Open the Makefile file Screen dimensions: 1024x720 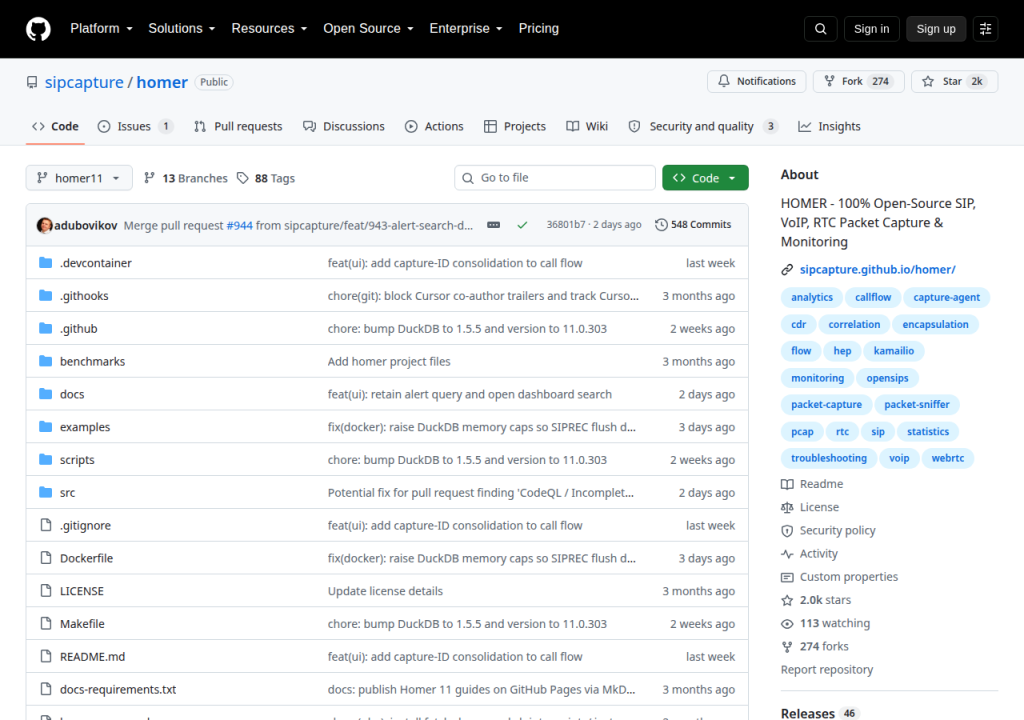tap(82, 624)
